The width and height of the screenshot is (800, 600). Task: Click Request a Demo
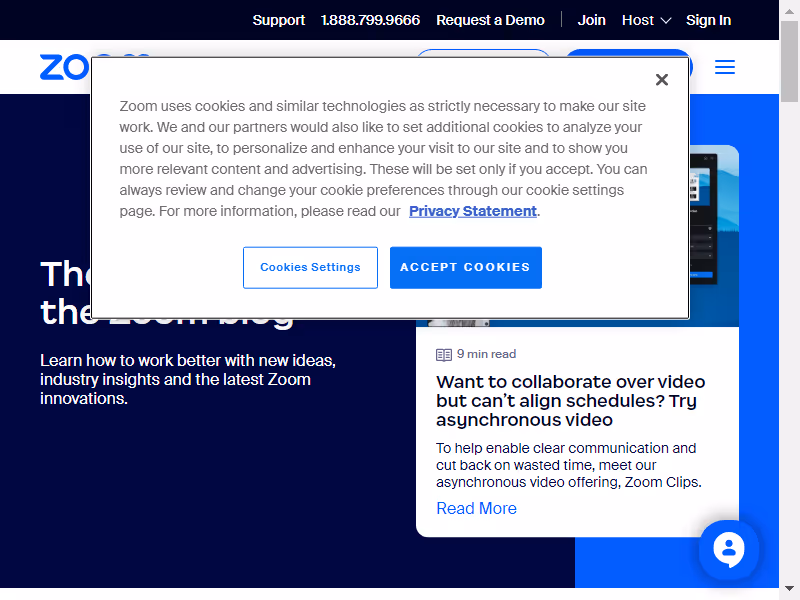490,20
